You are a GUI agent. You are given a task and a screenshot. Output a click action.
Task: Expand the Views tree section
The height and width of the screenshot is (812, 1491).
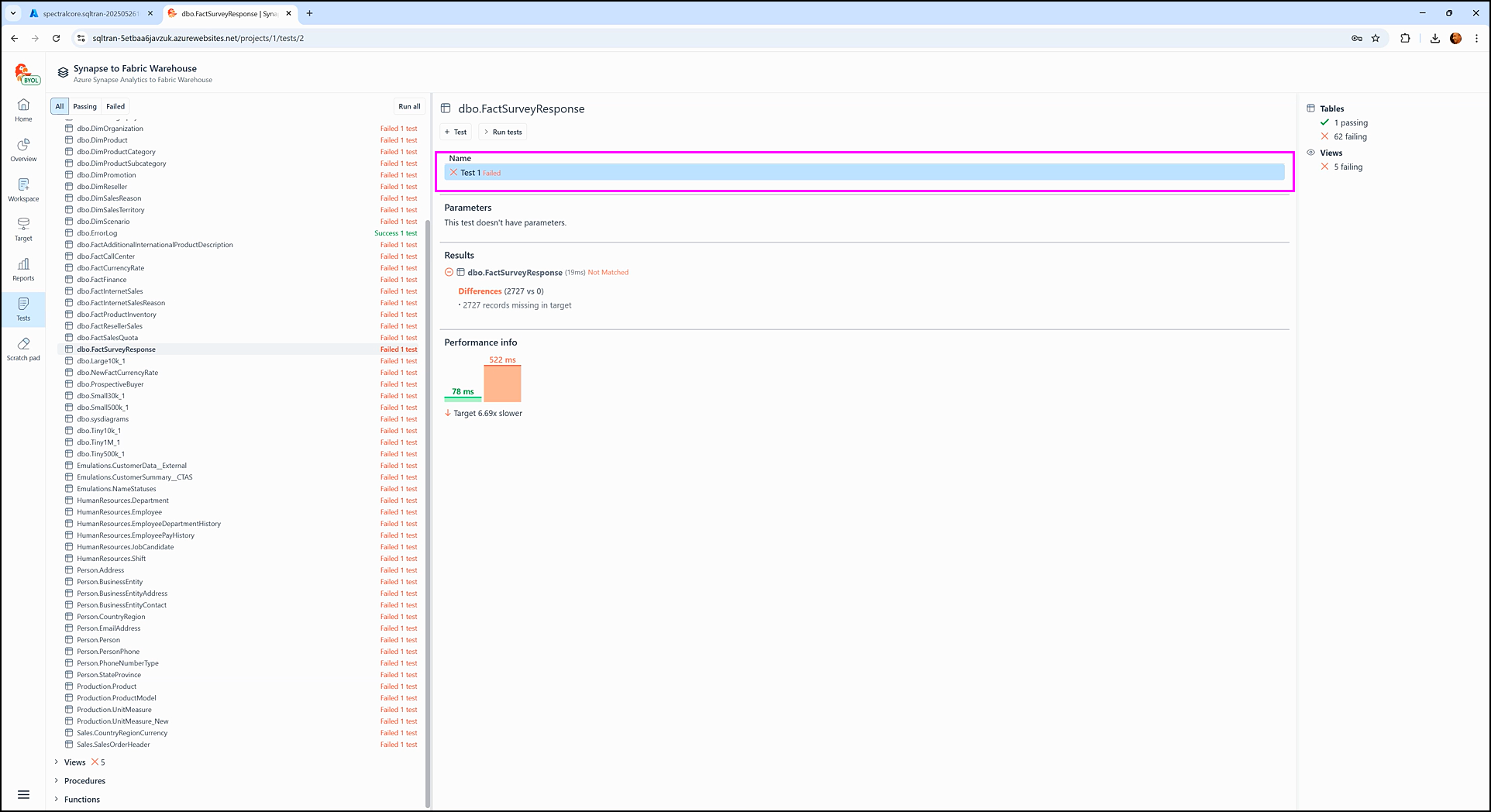click(x=57, y=762)
